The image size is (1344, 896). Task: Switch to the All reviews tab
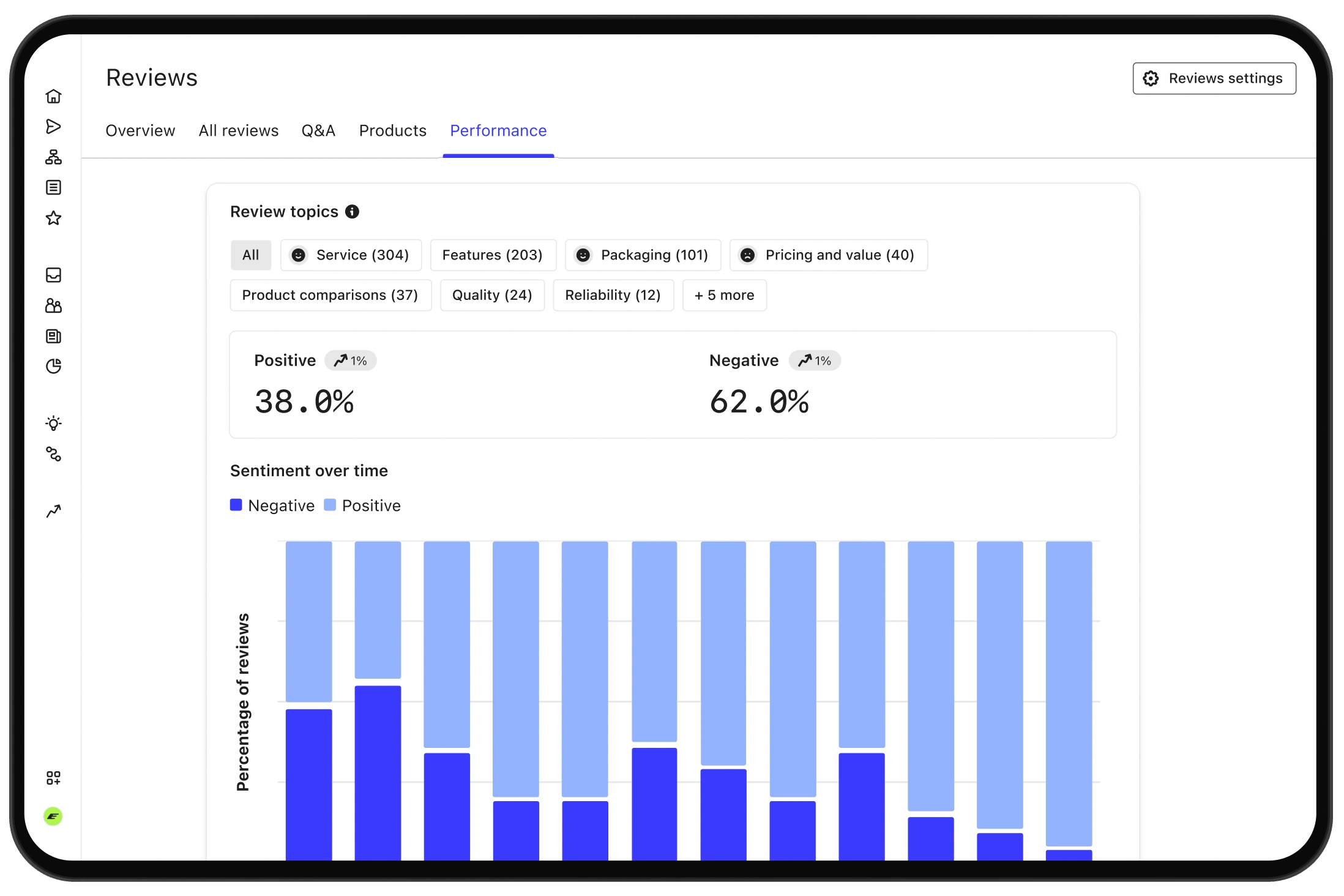pyautogui.click(x=239, y=131)
